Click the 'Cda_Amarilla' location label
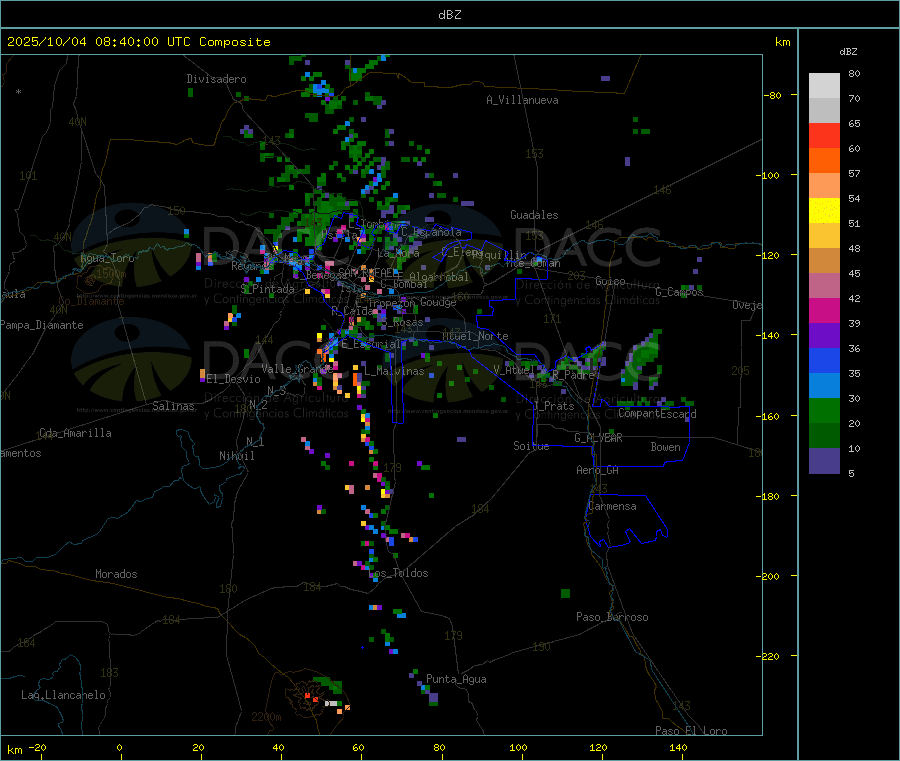 click(x=75, y=433)
